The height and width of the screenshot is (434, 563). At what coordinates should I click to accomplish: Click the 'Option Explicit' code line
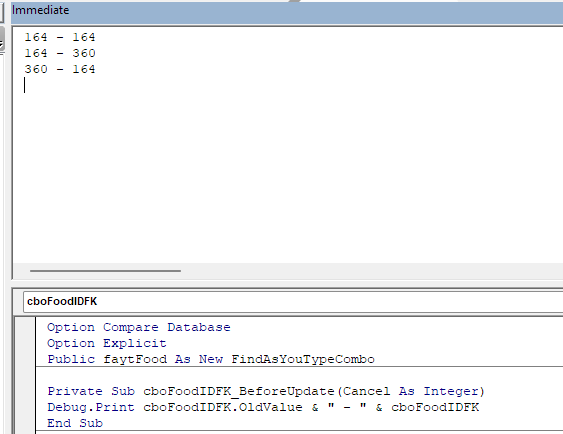[107, 344]
